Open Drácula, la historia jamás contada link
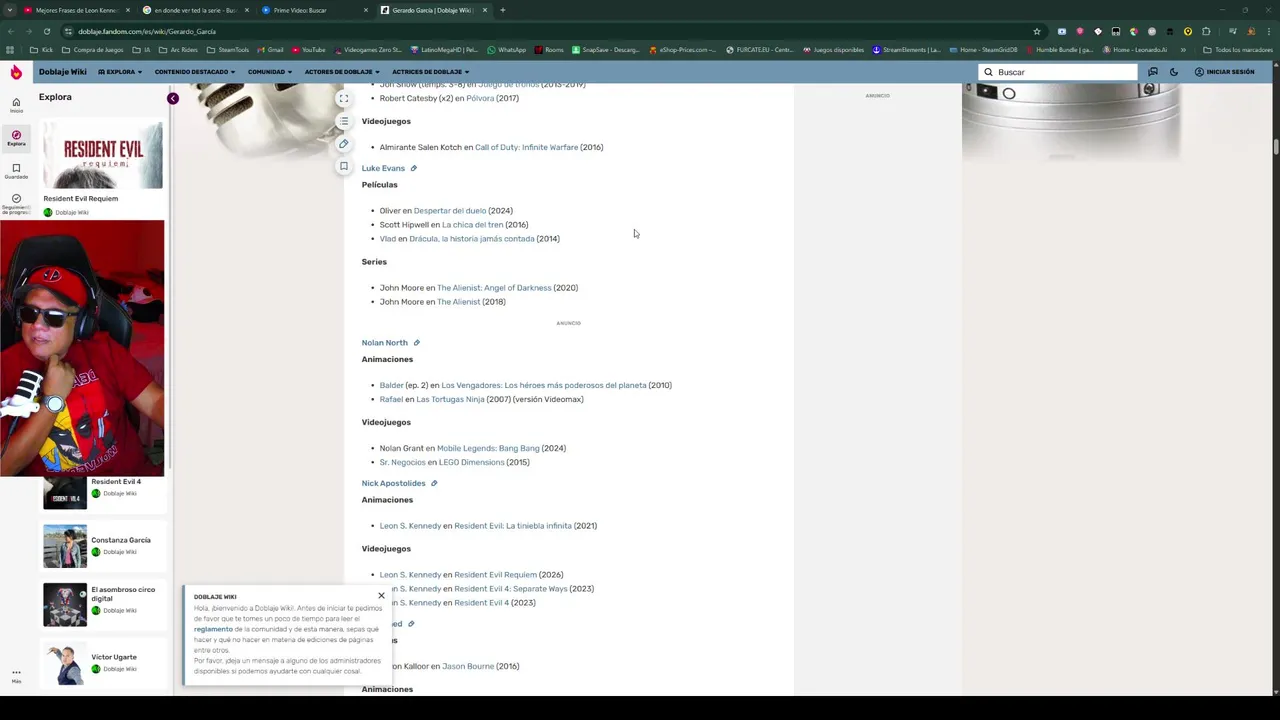1280x720 pixels. coord(471,239)
